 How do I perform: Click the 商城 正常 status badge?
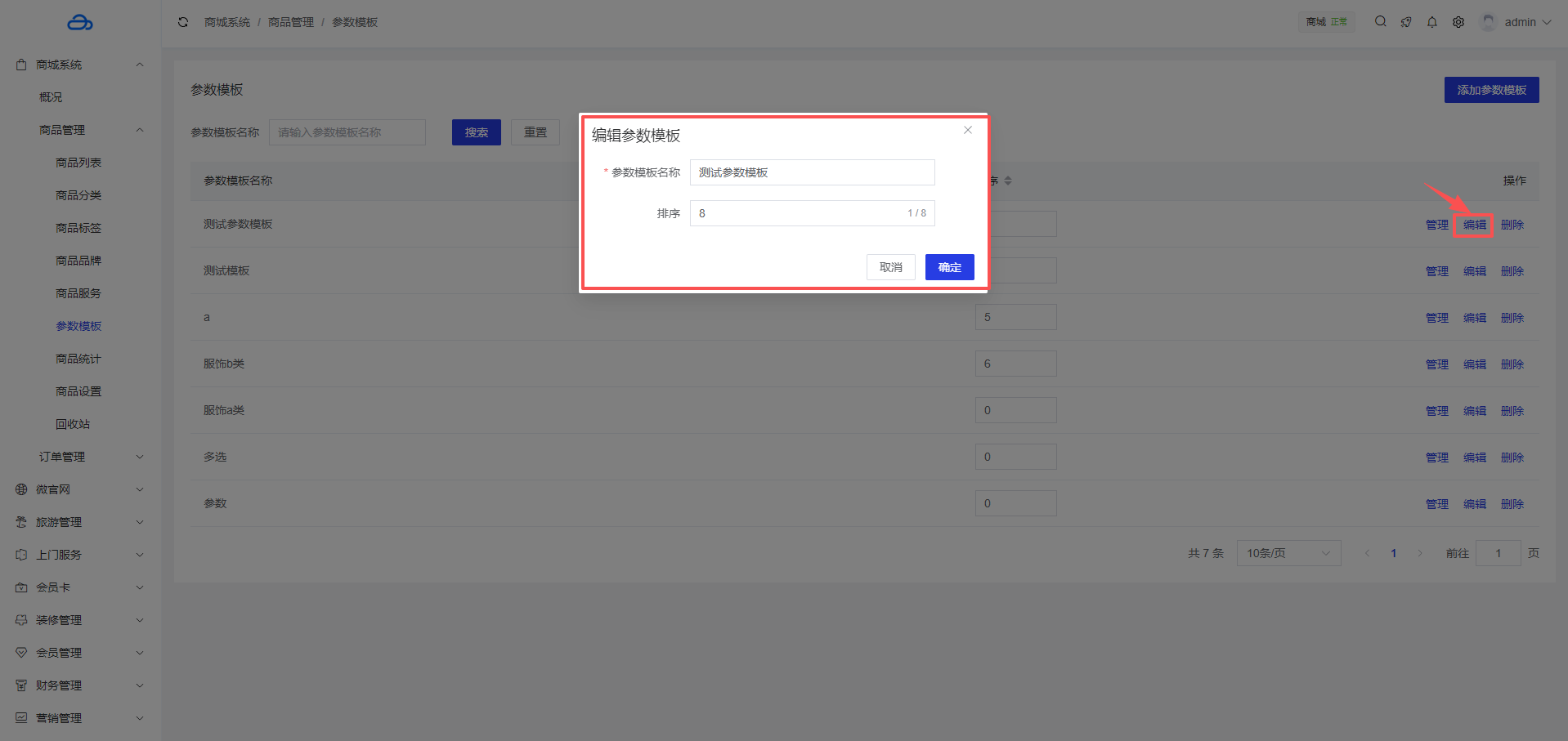1326,22
